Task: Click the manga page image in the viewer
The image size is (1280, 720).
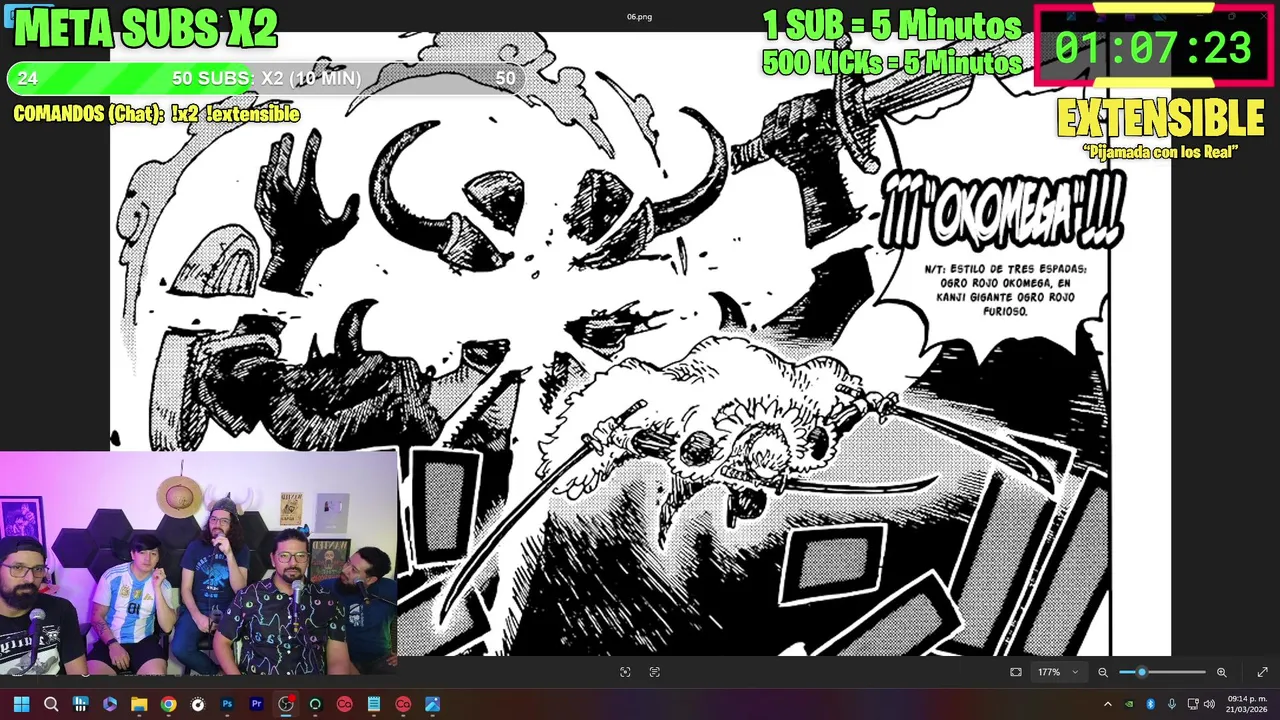Action: click(x=640, y=345)
